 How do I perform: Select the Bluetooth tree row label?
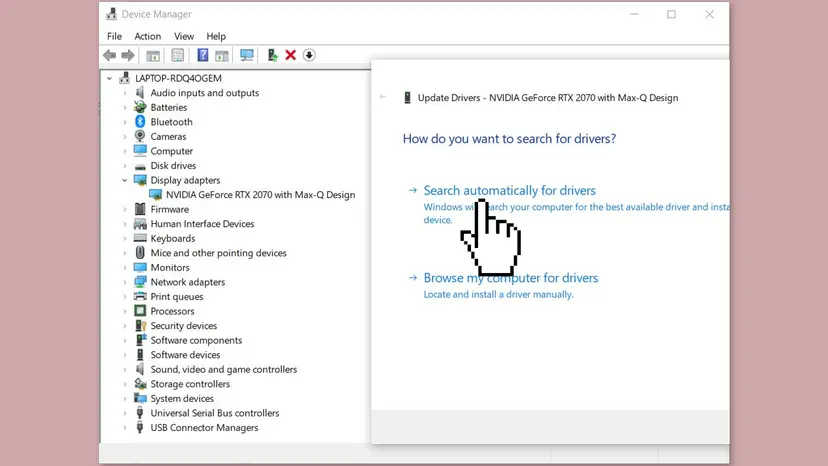click(x=171, y=122)
